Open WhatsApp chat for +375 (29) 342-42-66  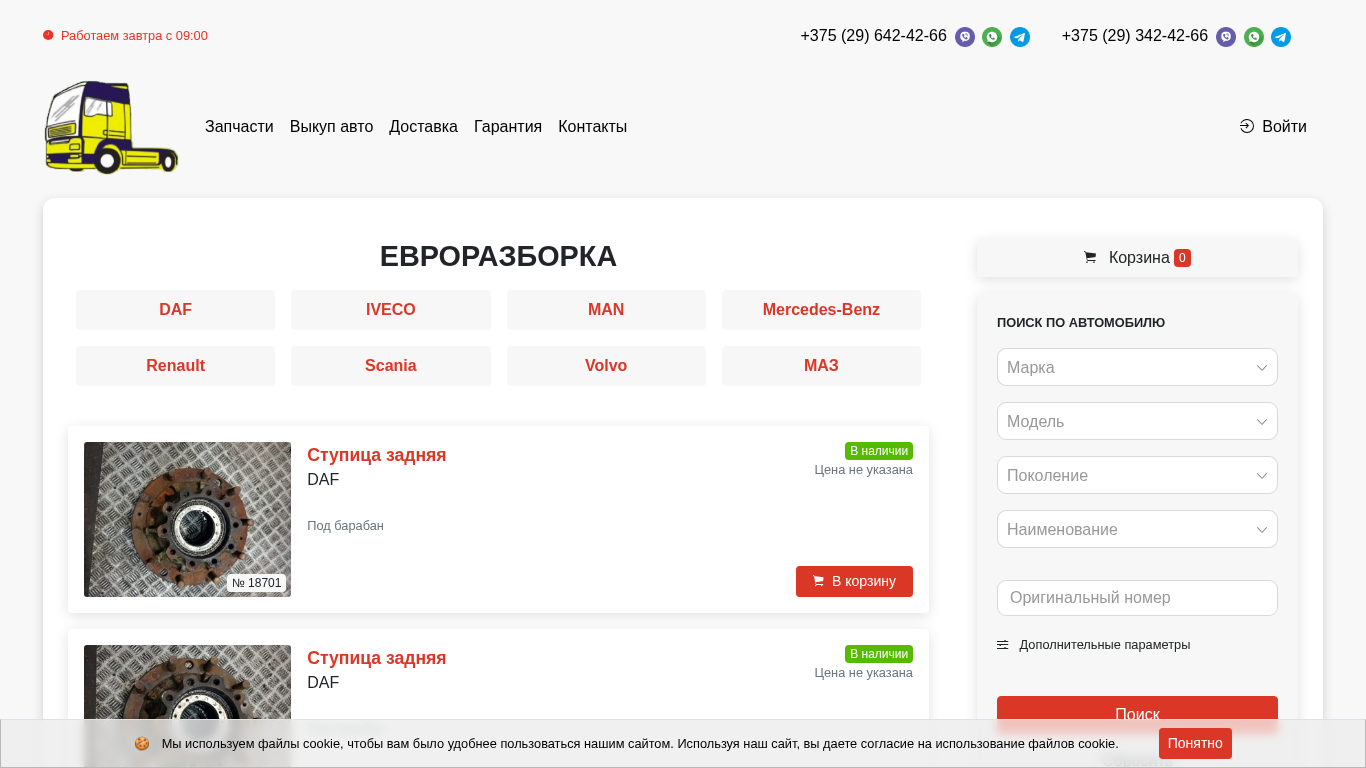coord(1254,37)
